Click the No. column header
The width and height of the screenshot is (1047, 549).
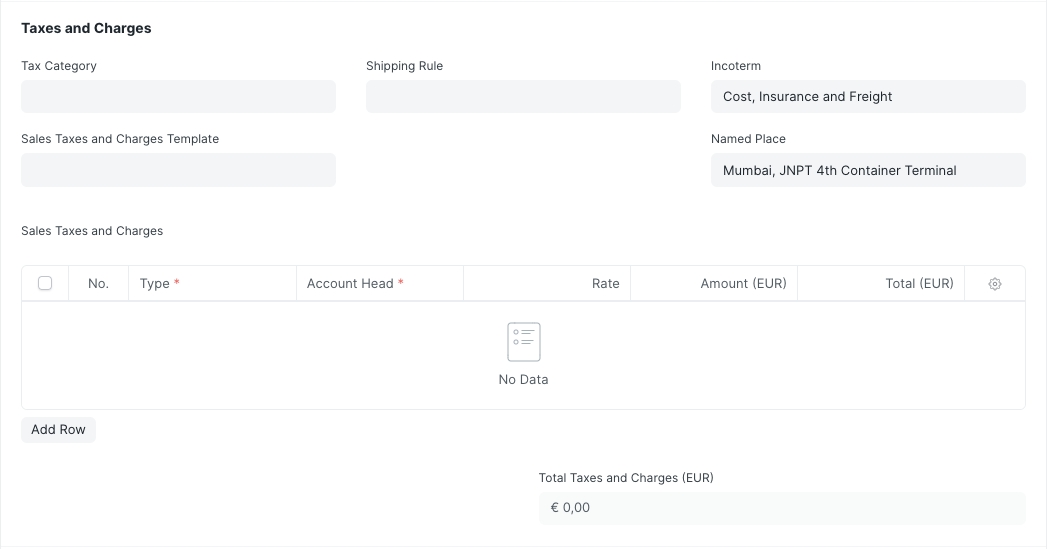tap(98, 284)
